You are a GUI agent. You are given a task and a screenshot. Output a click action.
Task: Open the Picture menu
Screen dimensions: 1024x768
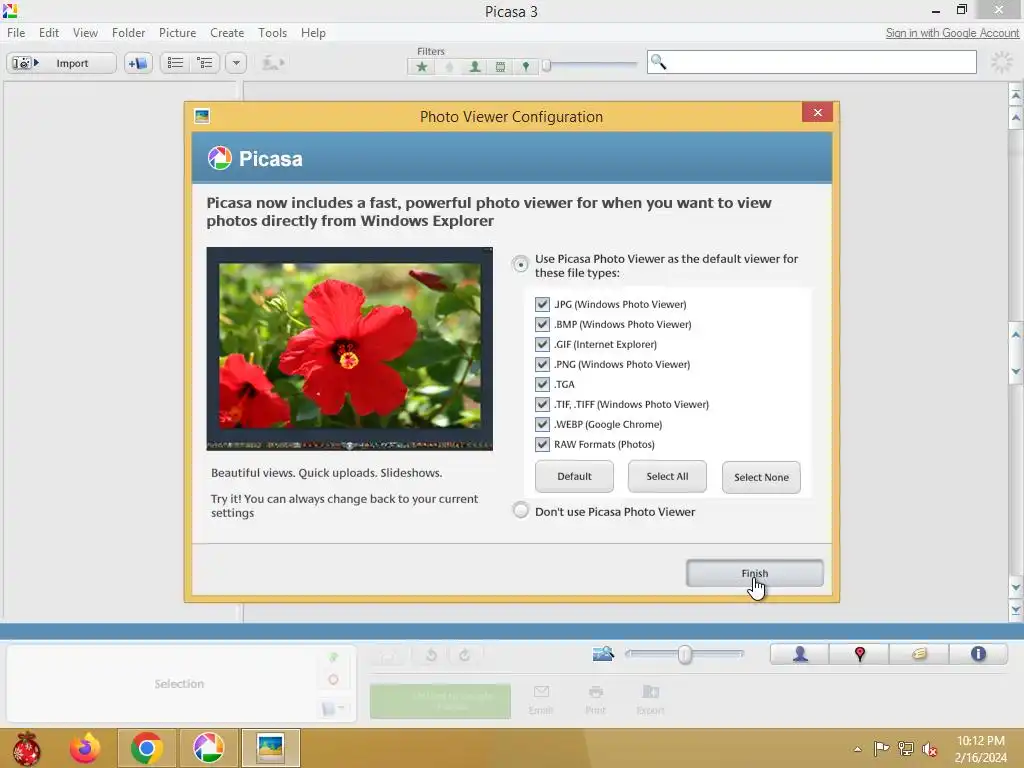(x=178, y=33)
